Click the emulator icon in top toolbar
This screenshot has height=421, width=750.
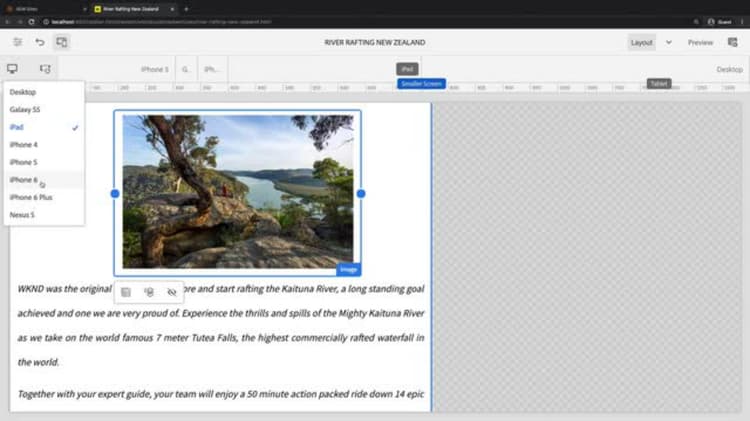pyautogui.click(x=62, y=42)
